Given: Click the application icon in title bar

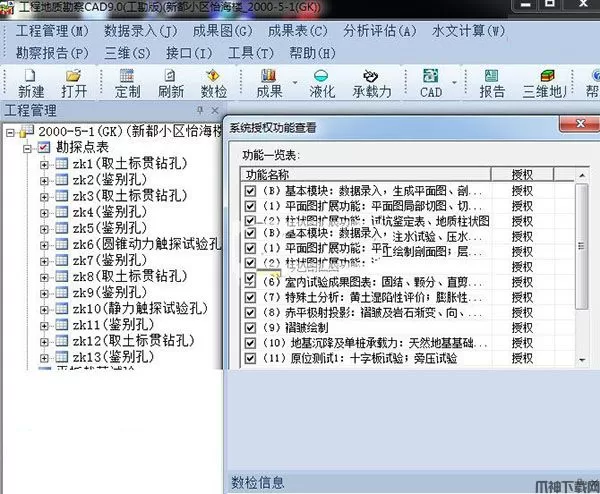Looking at the screenshot, I should (x=7, y=8).
